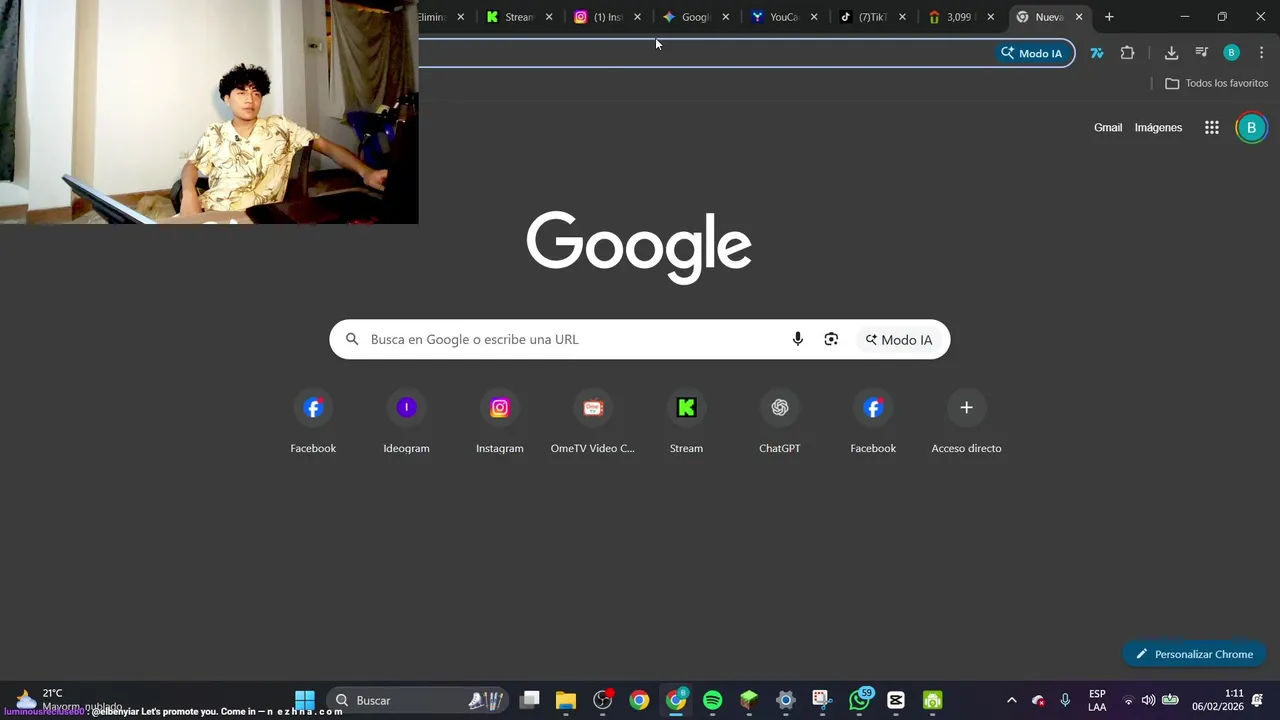Click the magnifier icon in the search box
This screenshot has height=720, width=1280.
[x=352, y=339]
